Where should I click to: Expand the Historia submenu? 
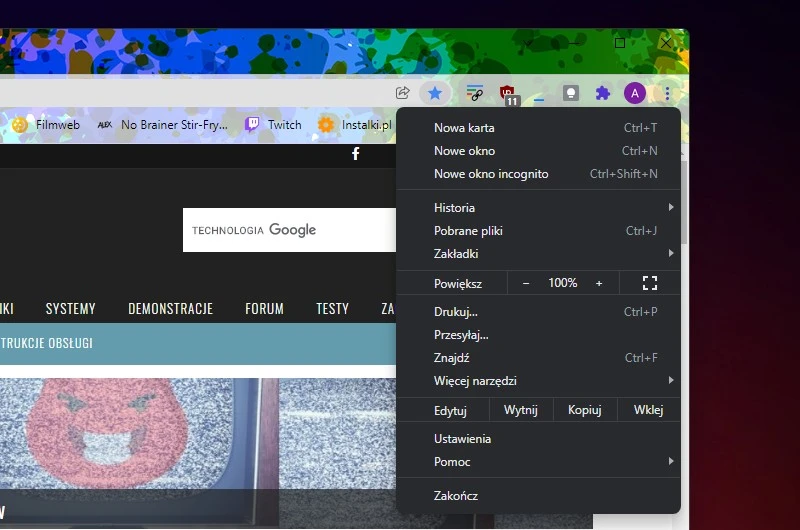[x=538, y=208]
